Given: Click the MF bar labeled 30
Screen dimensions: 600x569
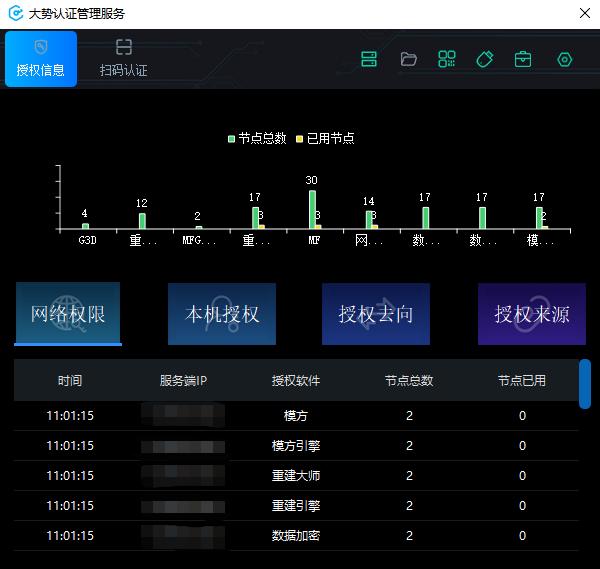Looking at the screenshot, I should coord(312,210).
